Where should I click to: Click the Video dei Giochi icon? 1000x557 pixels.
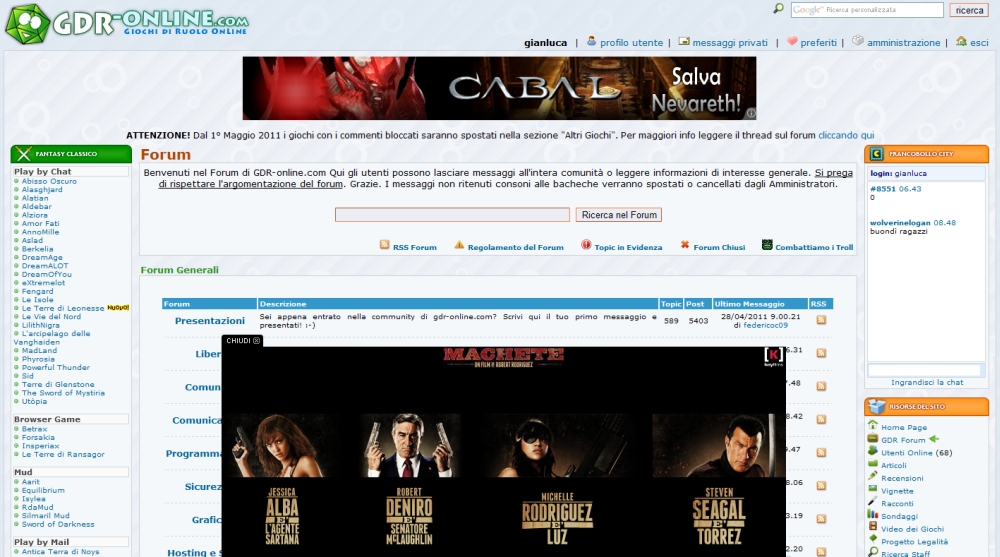(873, 527)
